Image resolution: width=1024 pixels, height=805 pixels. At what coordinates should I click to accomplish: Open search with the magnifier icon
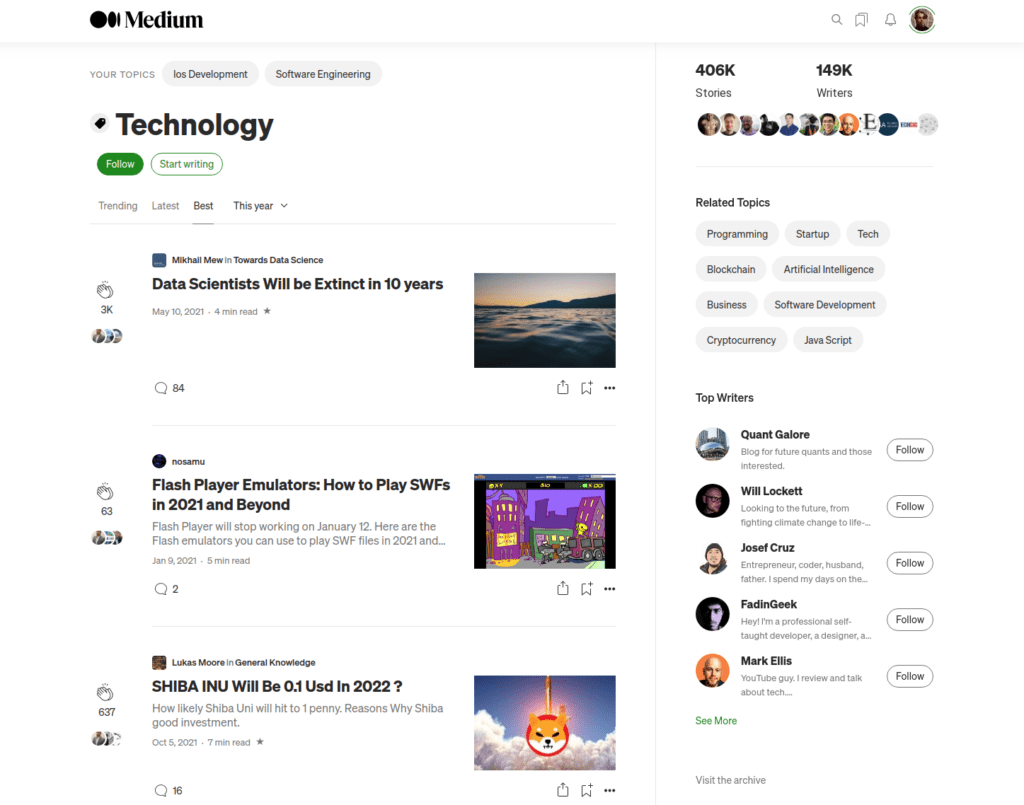836,20
